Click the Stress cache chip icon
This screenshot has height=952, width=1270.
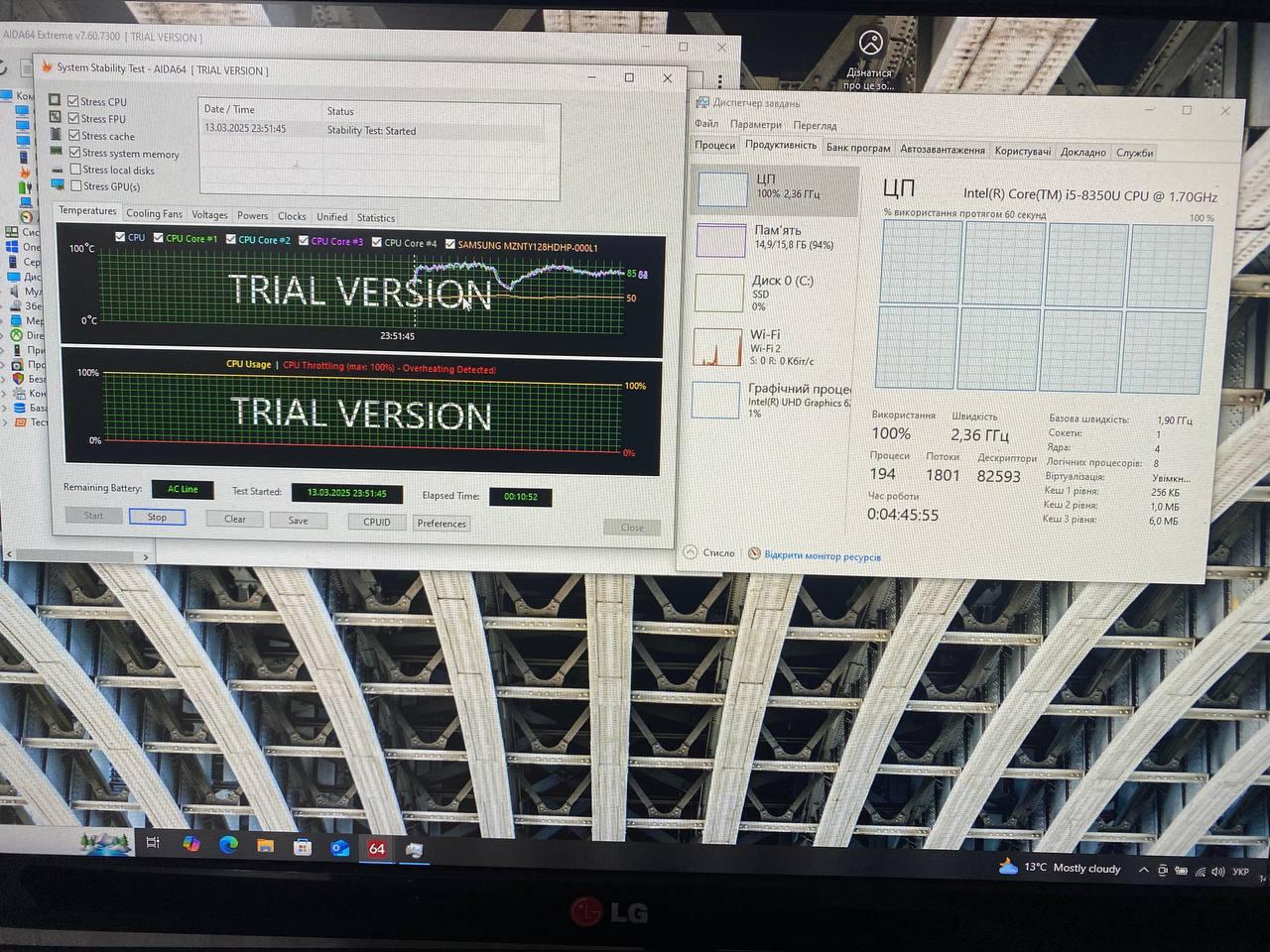56,134
